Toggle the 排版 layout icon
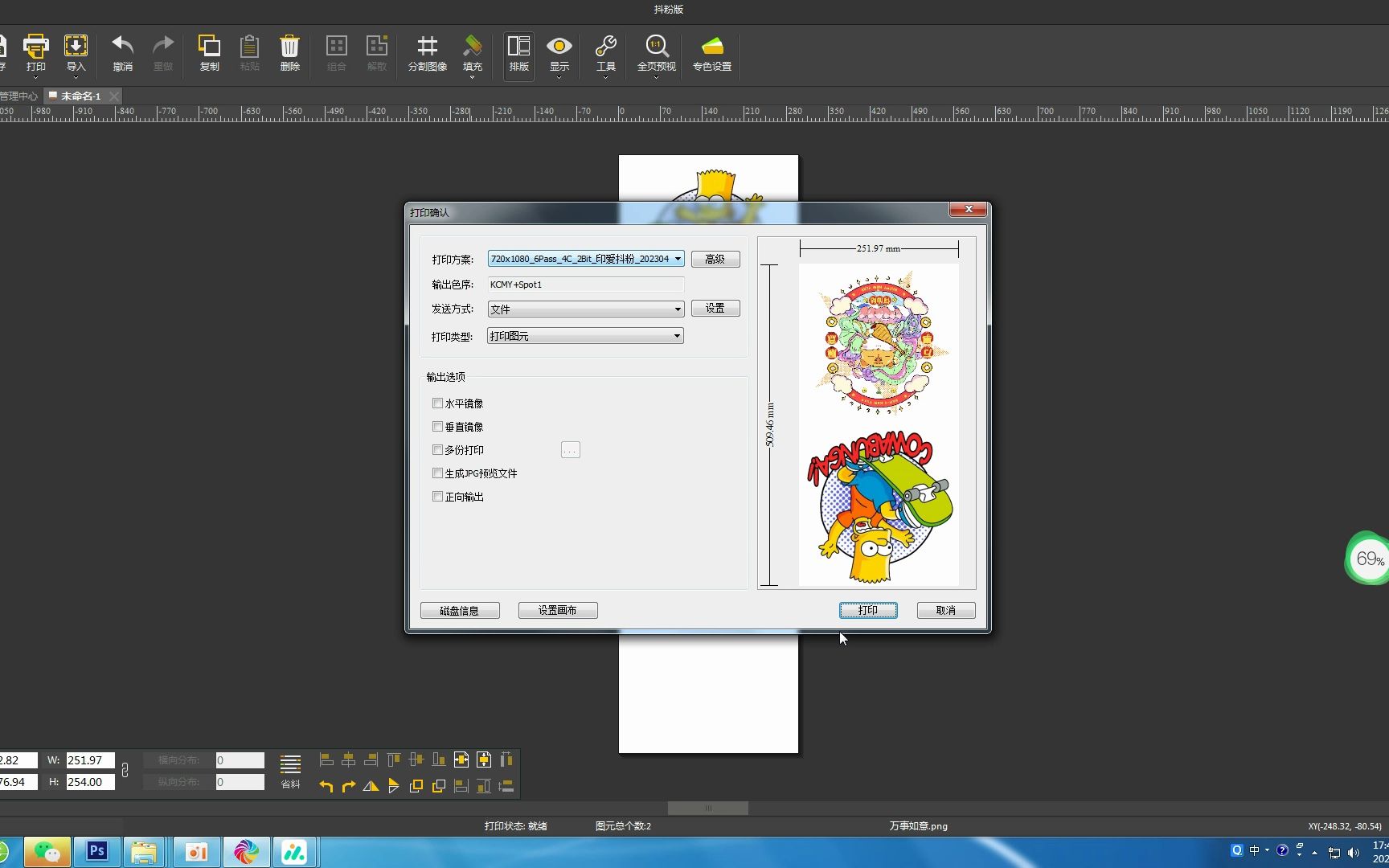Screen dimensions: 1389x868 point(519,46)
